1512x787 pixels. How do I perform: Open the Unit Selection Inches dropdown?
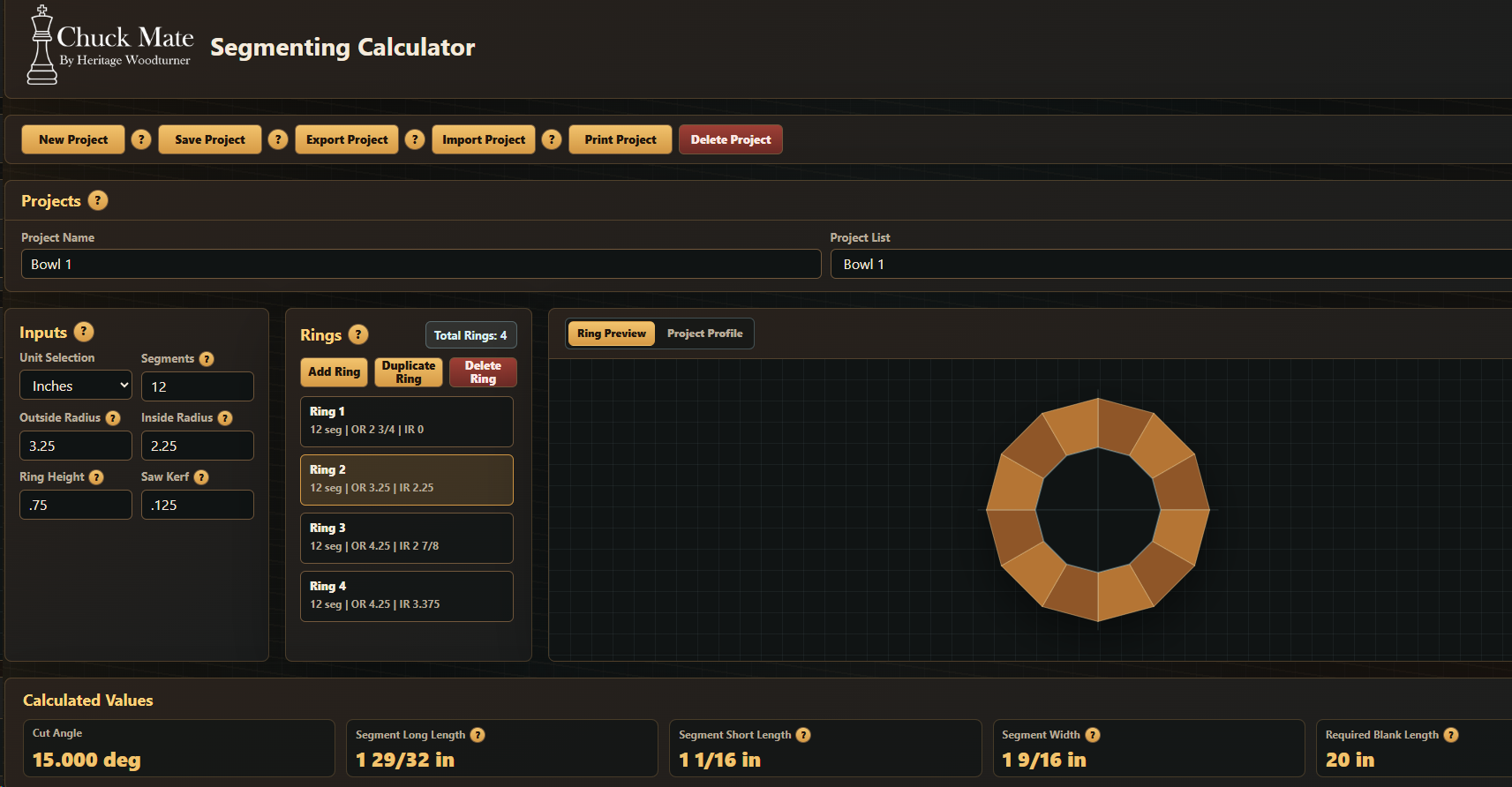coord(76,386)
